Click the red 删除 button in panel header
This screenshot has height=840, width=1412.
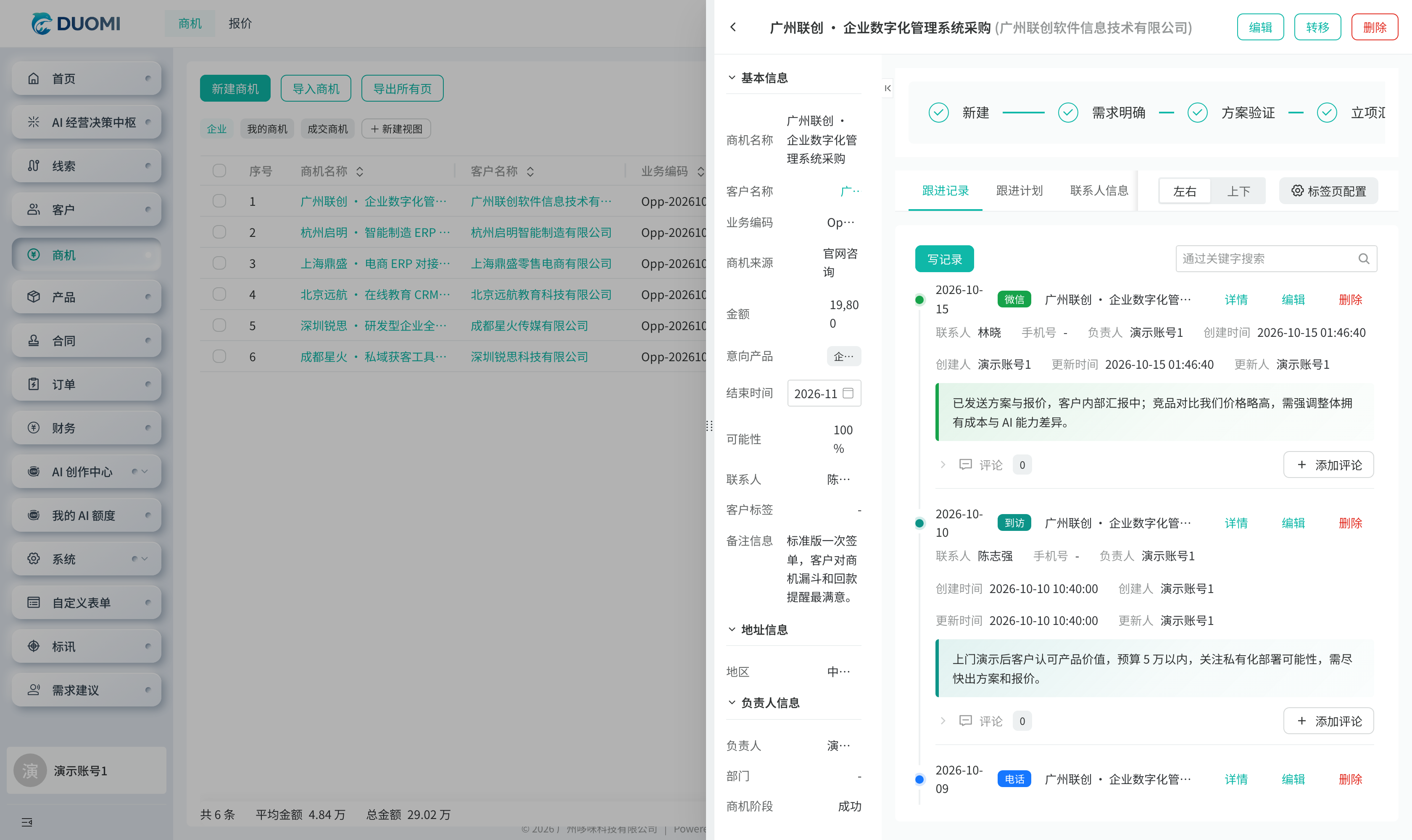1375,27
